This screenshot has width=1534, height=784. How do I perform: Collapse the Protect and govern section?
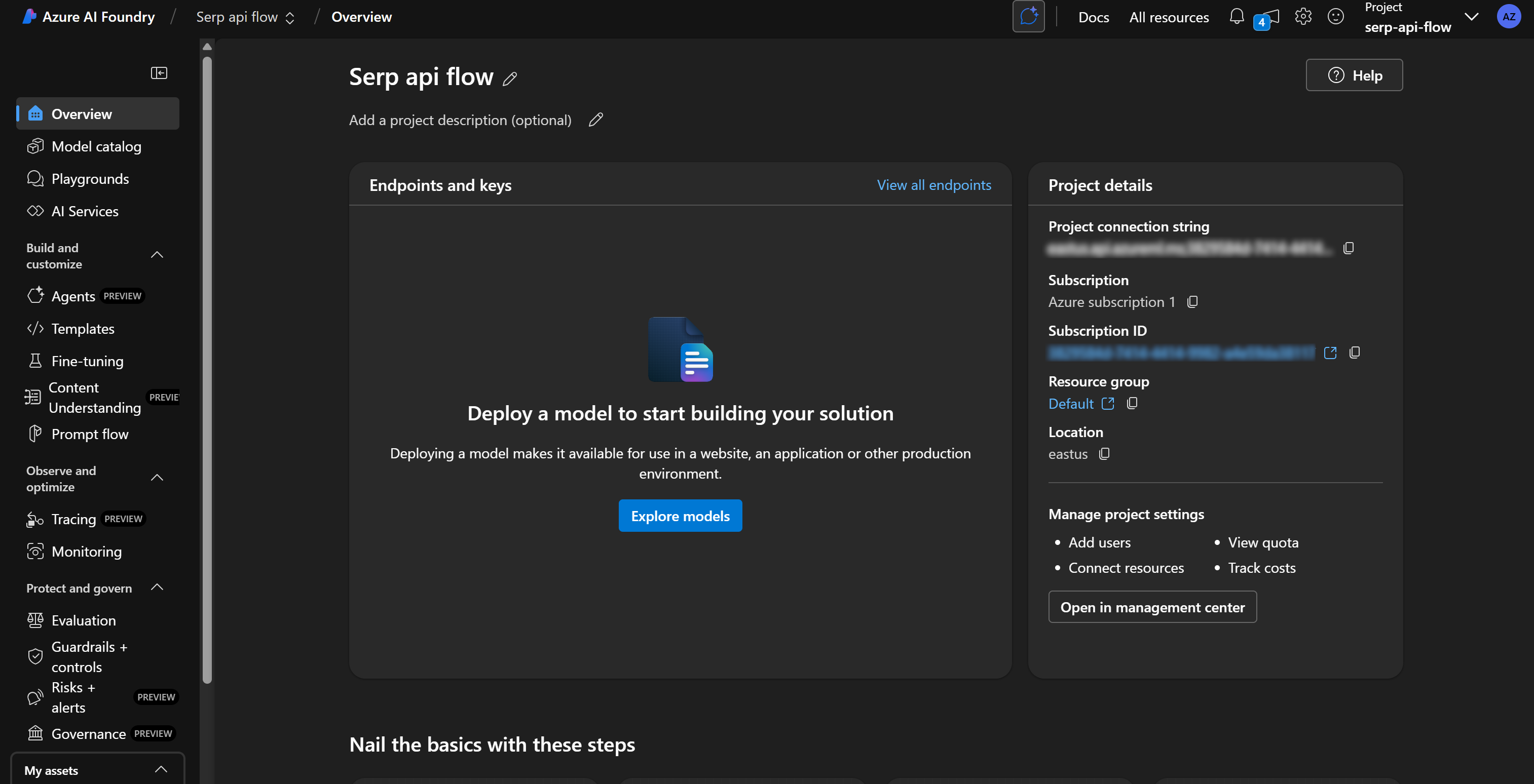point(157,587)
